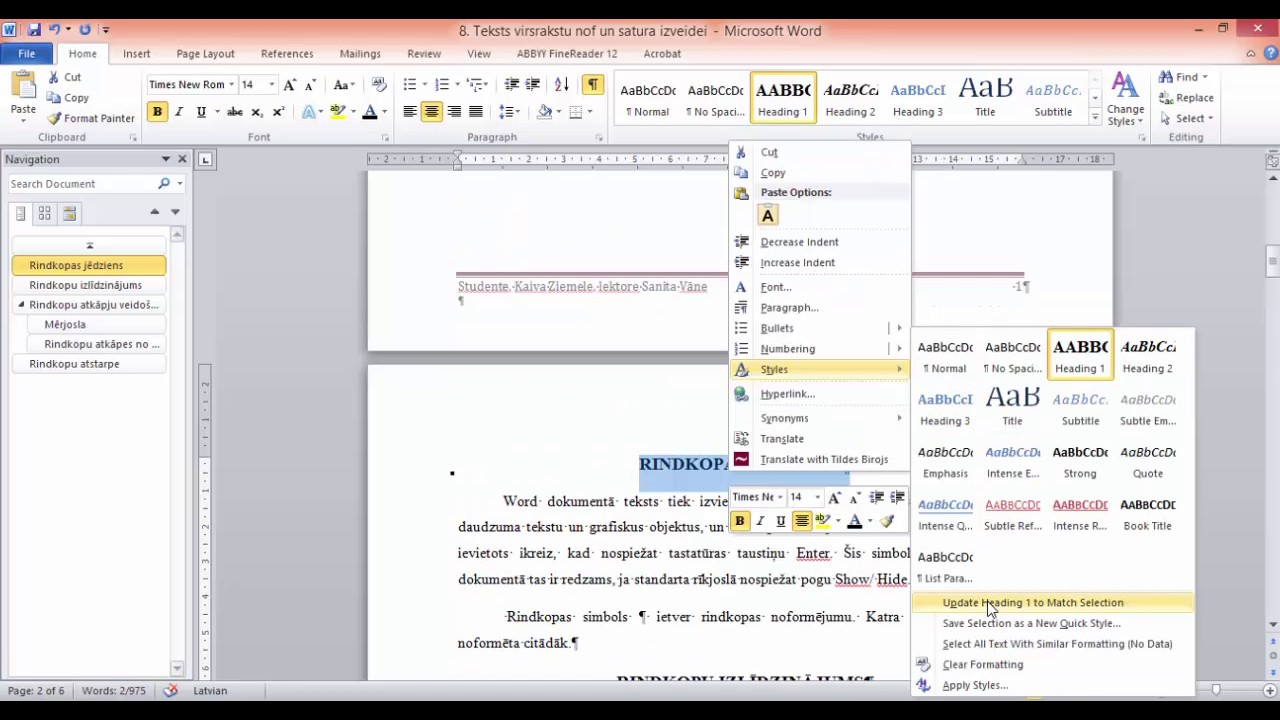Open the File tab
The height and width of the screenshot is (720, 1280).
click(x=27, y=54)
